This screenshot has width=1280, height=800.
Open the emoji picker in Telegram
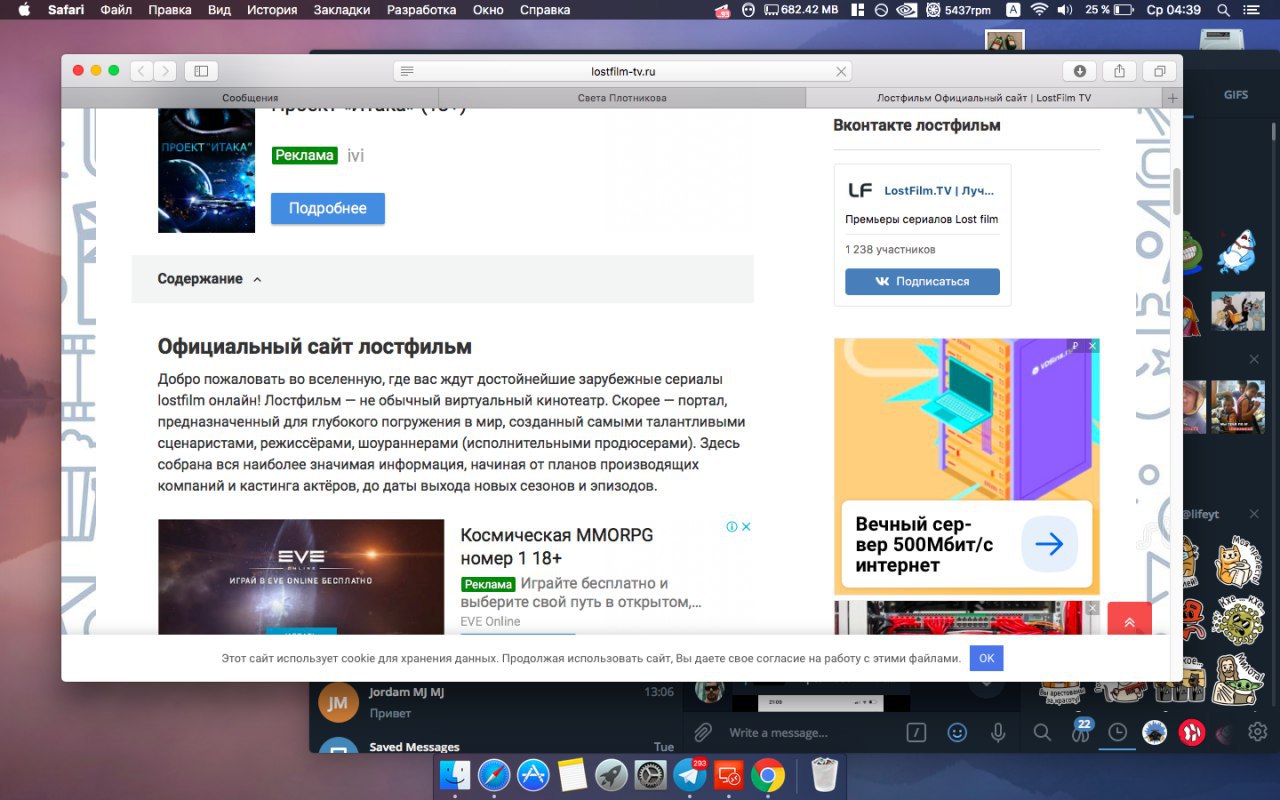point(957,732)
